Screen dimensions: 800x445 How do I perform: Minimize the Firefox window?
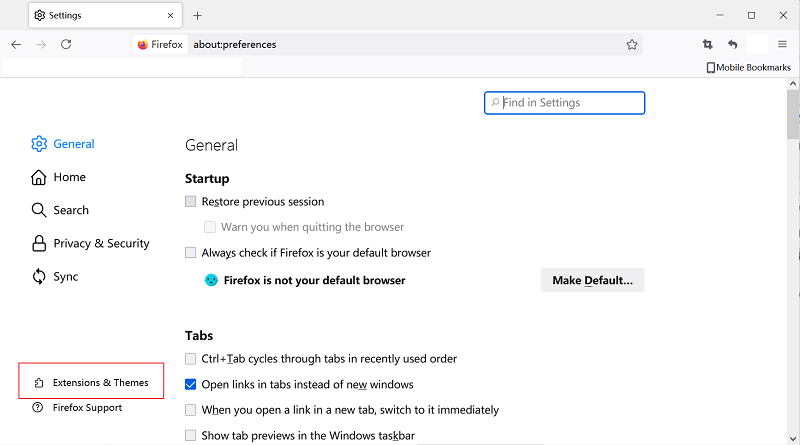pos(719,15)
